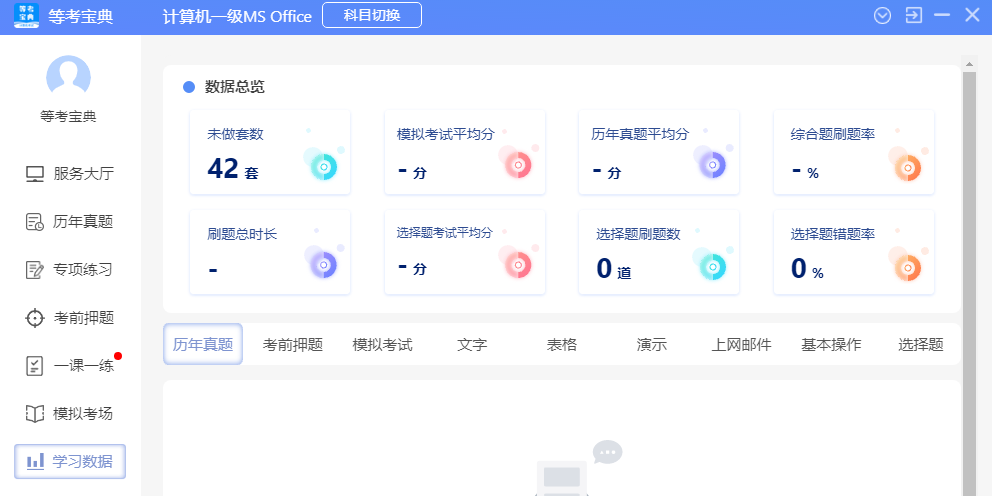Click the 选择题错题率 data card
This screenshot has height=496, width=992.
tap(854, 252)
